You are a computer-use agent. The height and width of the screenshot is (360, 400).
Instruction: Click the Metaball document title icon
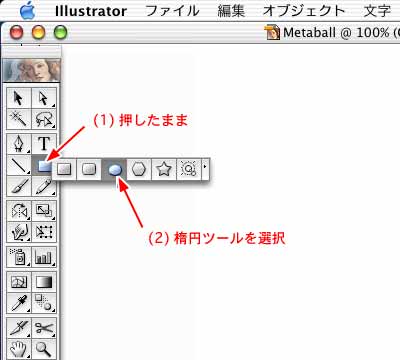273,32
